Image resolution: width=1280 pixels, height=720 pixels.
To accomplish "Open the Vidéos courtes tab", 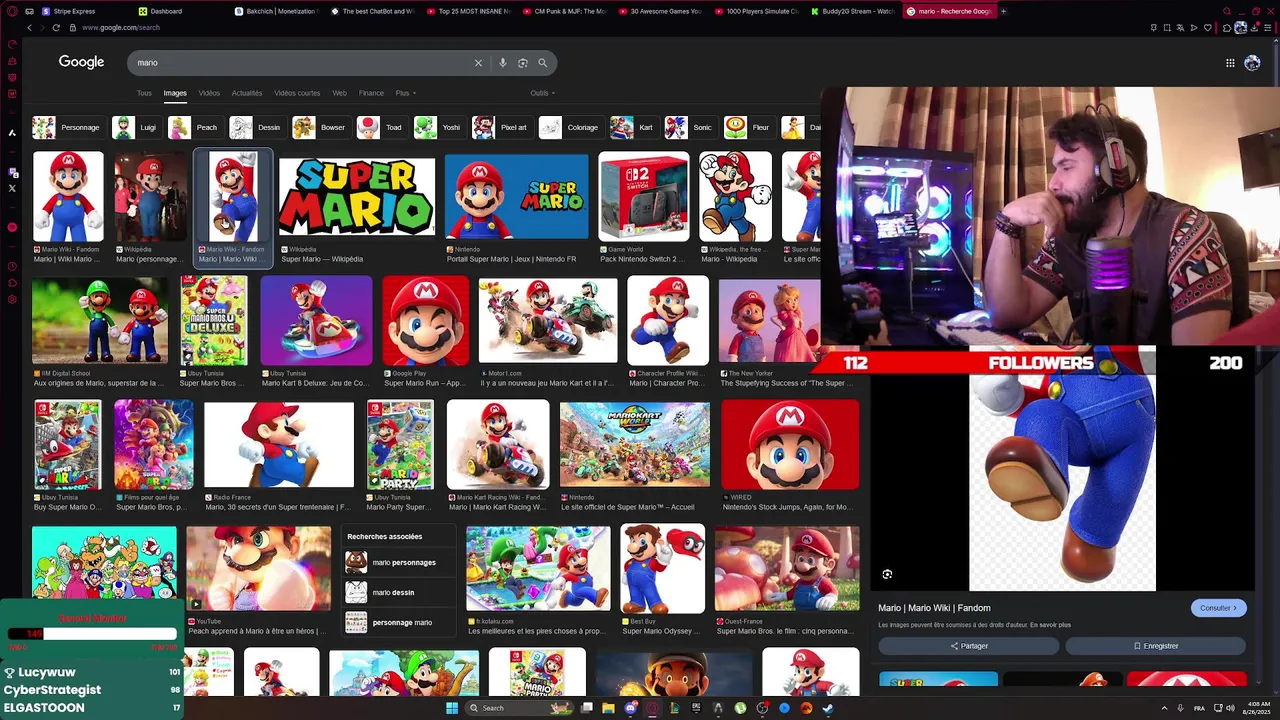I will click(297, 93).
